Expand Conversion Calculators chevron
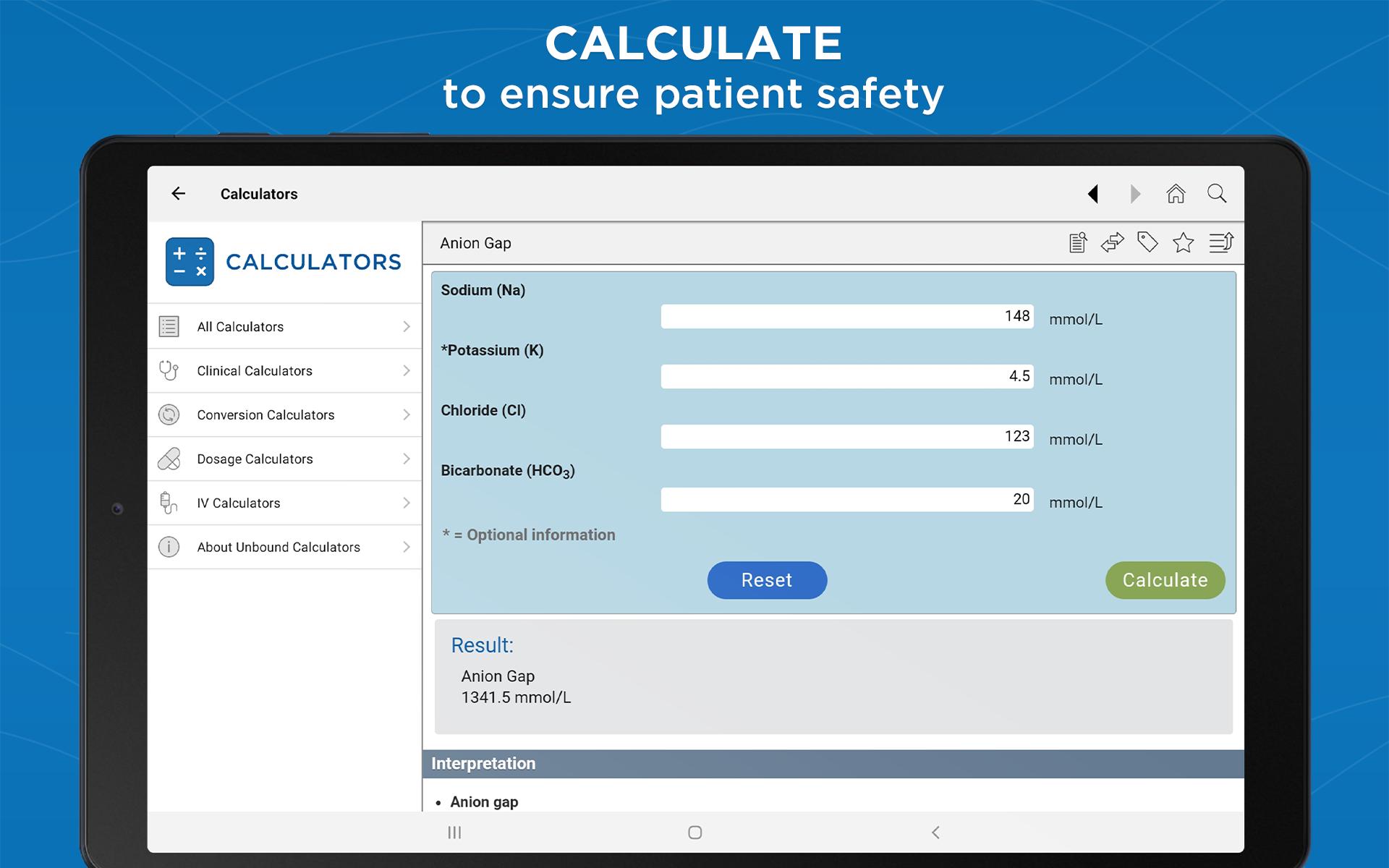 pyautogui.click(x=407, y=414)
